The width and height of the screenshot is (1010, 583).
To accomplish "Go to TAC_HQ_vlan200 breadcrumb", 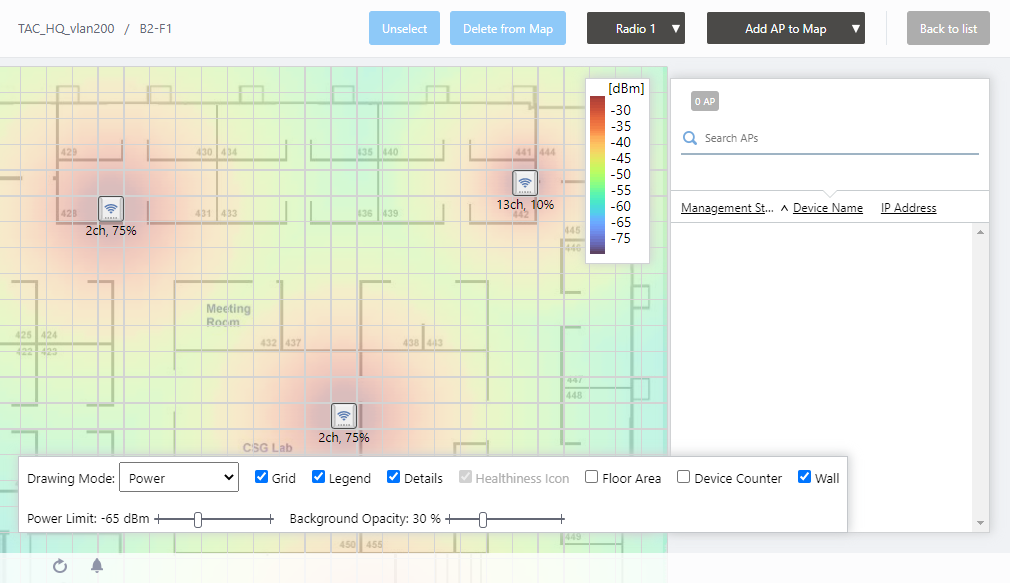I will [66, 29].
